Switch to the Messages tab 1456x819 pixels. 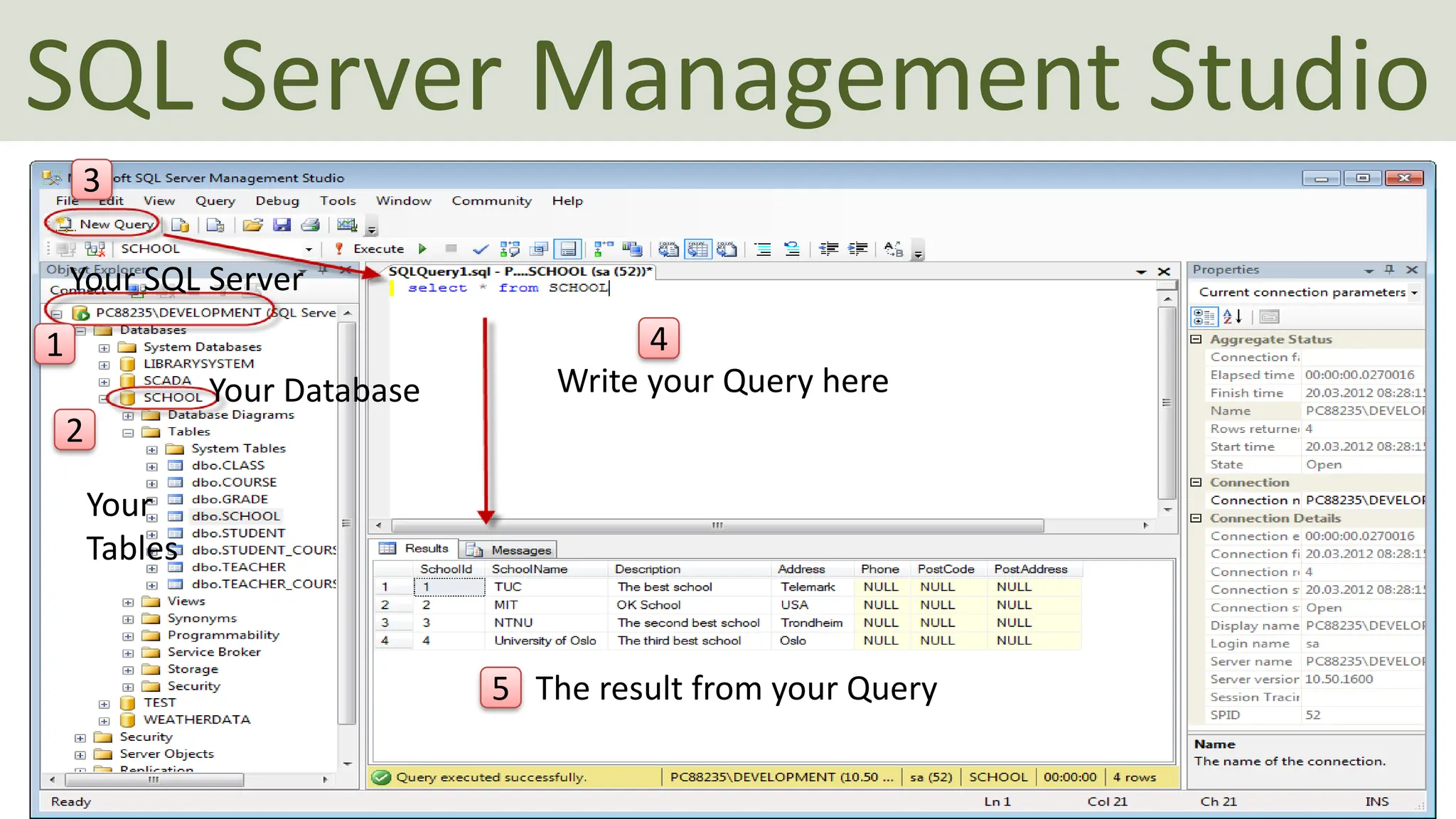[x=509, y=550]
